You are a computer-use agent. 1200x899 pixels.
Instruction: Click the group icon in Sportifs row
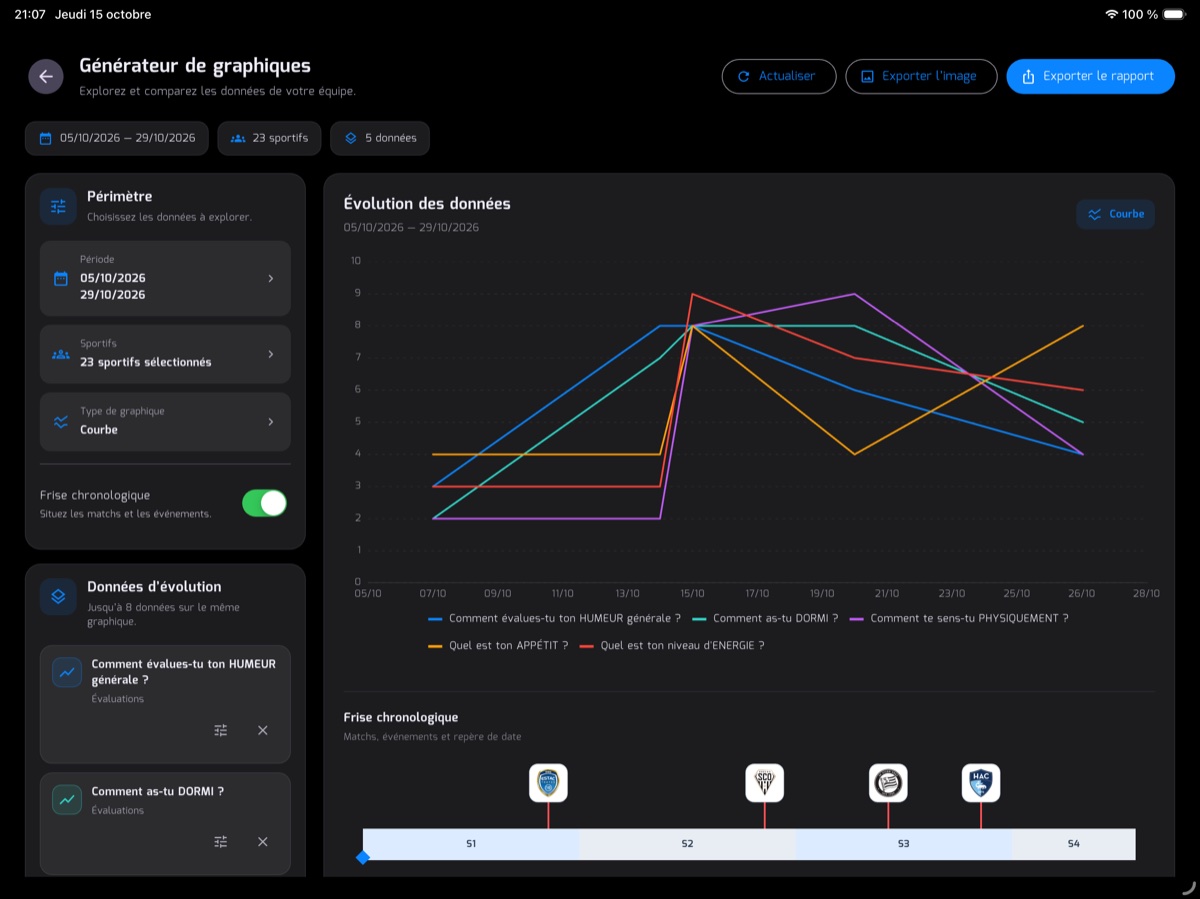point(60,354)
